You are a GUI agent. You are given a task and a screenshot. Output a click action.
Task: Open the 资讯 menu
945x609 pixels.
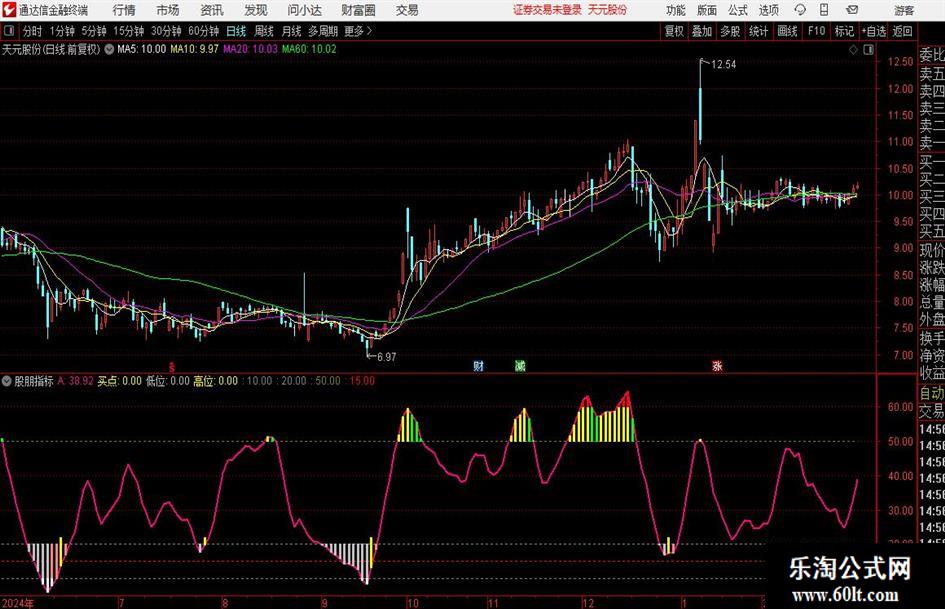pyautogui.click(x=212, y=10)
